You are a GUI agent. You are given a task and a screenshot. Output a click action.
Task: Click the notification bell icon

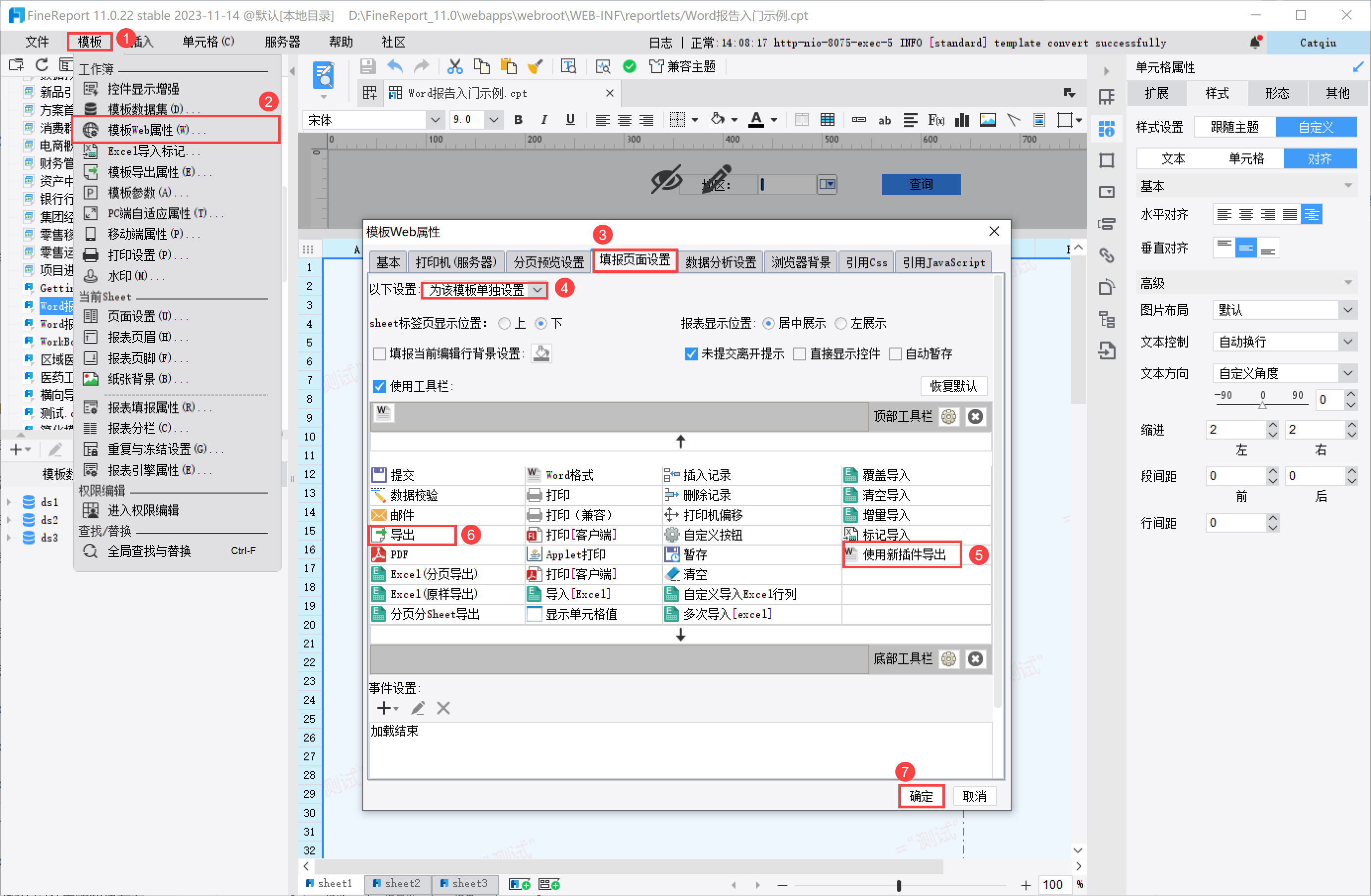click(1255, 42)
